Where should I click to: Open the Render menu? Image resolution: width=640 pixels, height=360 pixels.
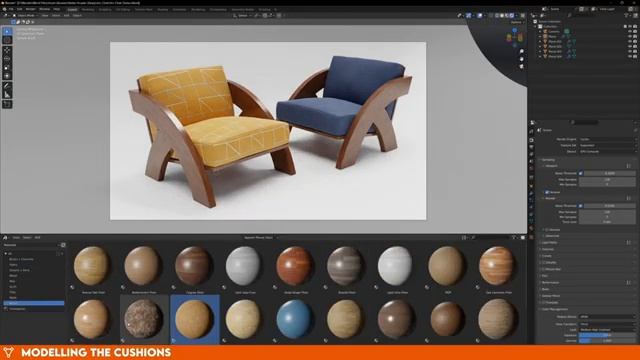[31, 9]
